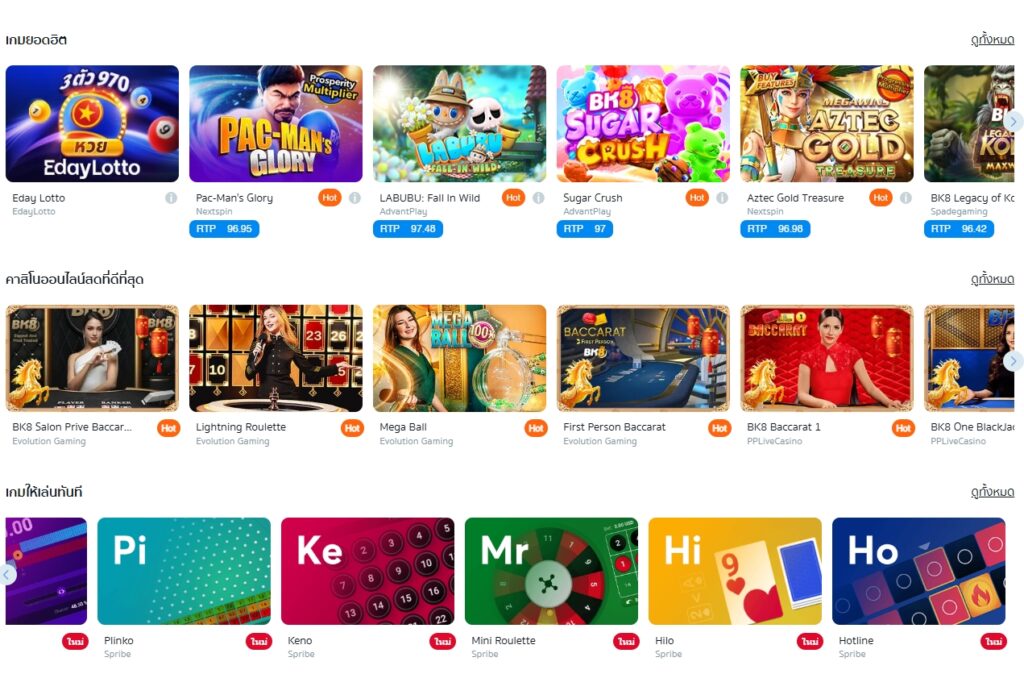1024x699 pixels.
Task: Advance live casino carousel with right arrow
Action: 1013,360
